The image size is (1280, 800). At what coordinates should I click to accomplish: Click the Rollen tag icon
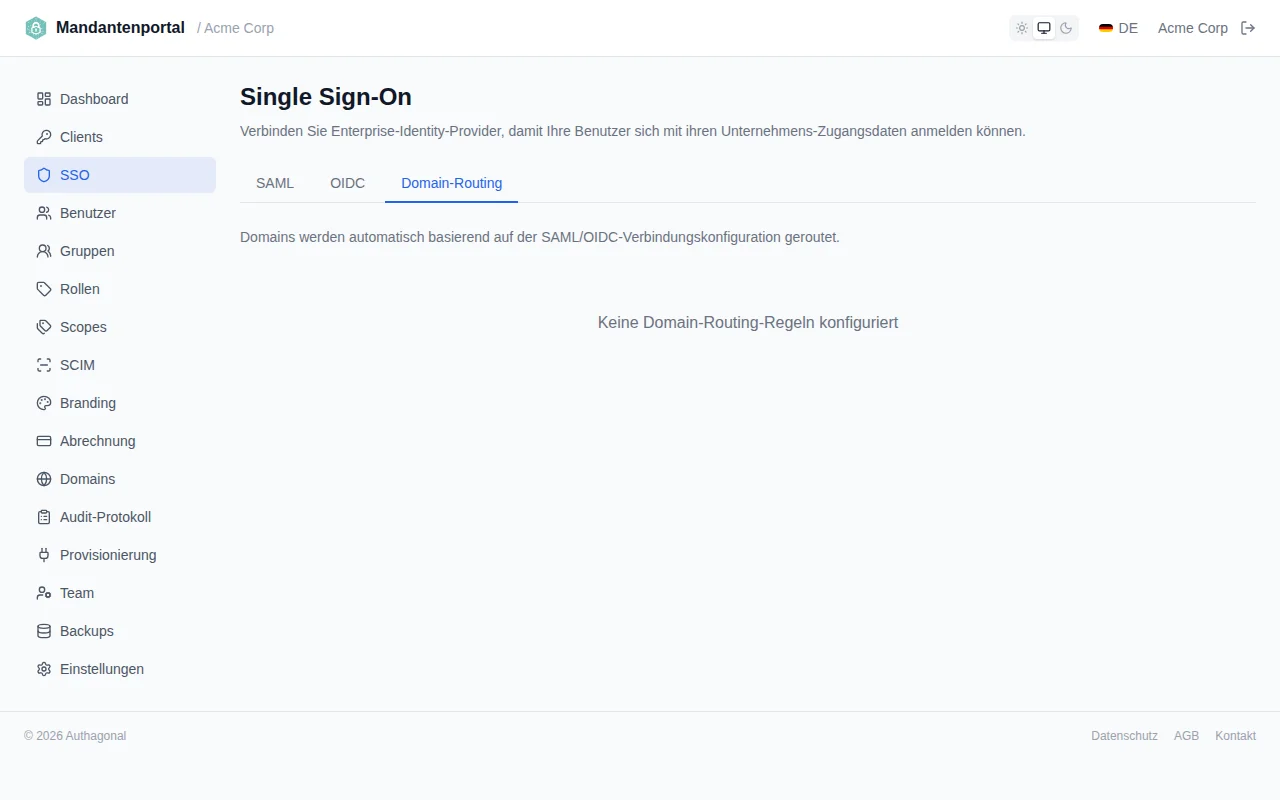click(x=44, y=289)
